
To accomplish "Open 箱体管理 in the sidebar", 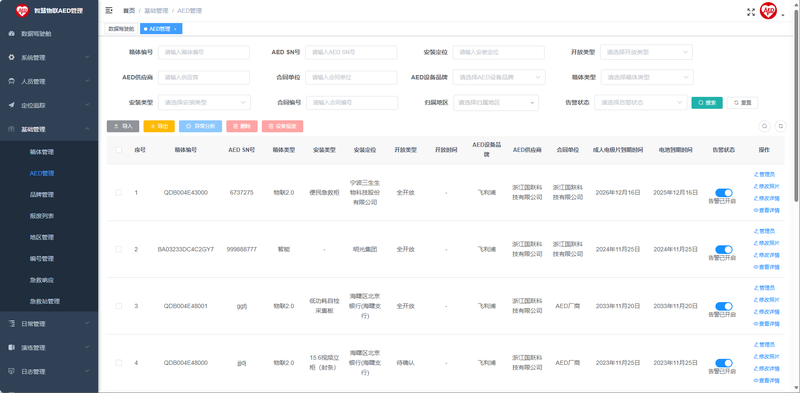I will click(49, 152).
